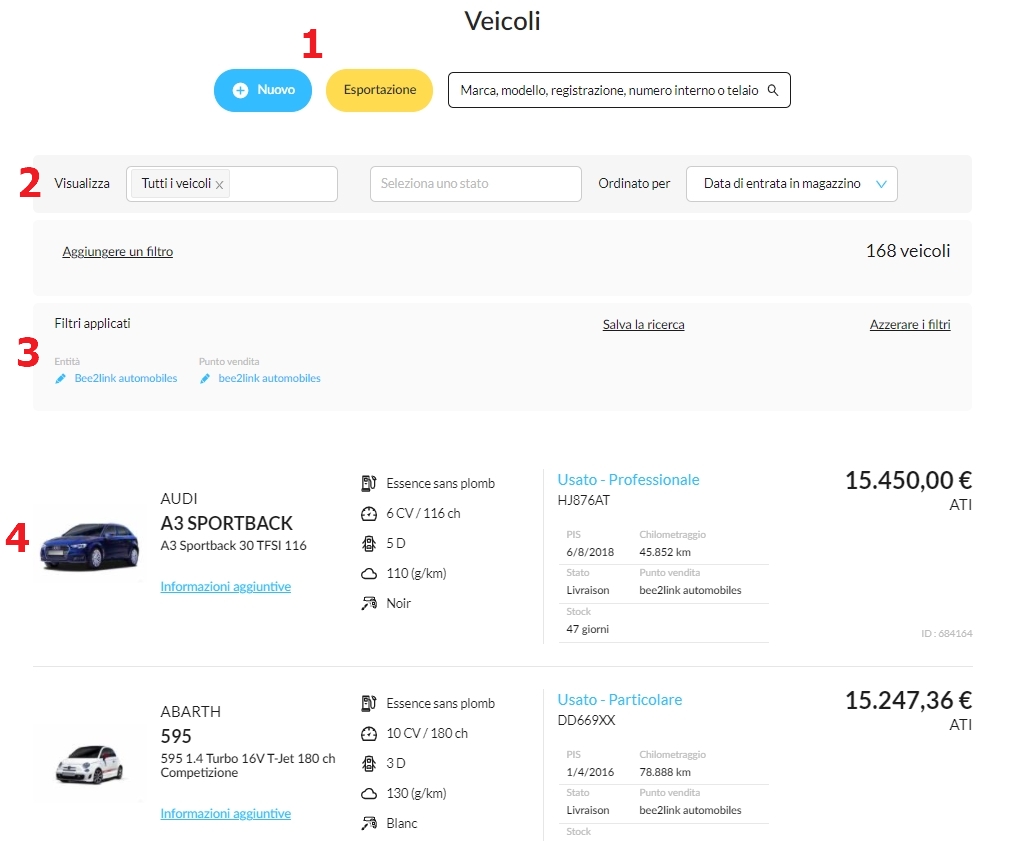This screenshot has height=841, width=1020.
Task: Click the magnifier search icon
Action: pos(773,90)
